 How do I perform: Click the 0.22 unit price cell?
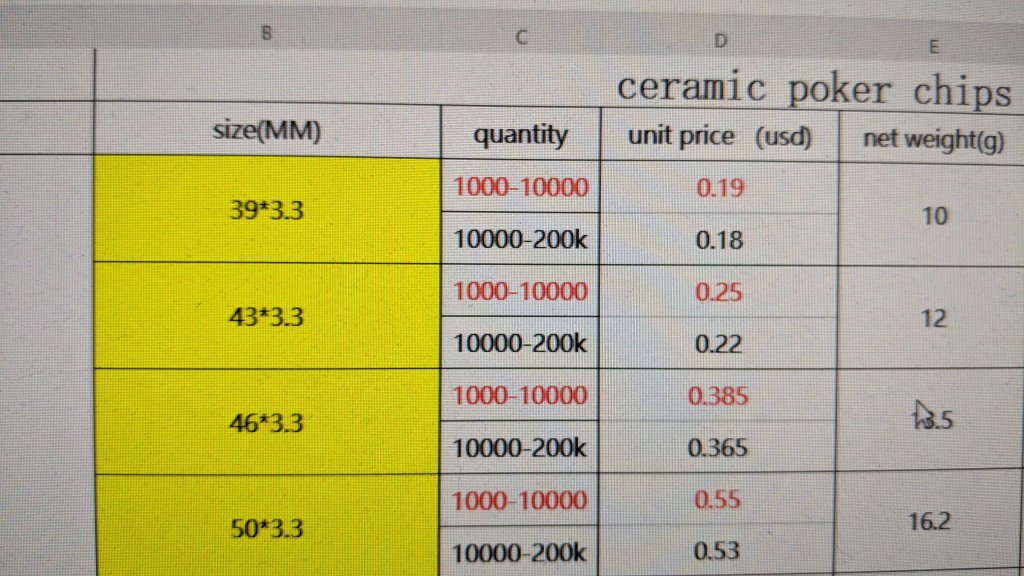pyautogui.click(x=719, y=344)
